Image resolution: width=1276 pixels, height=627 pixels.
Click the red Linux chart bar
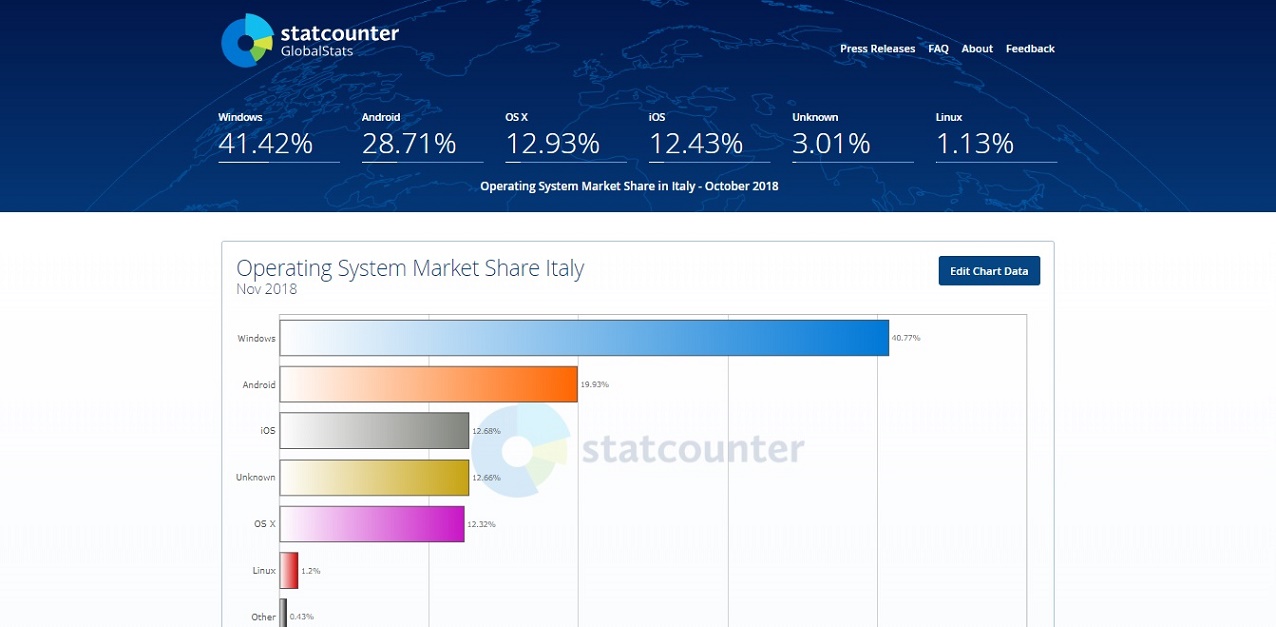(289, 570)
